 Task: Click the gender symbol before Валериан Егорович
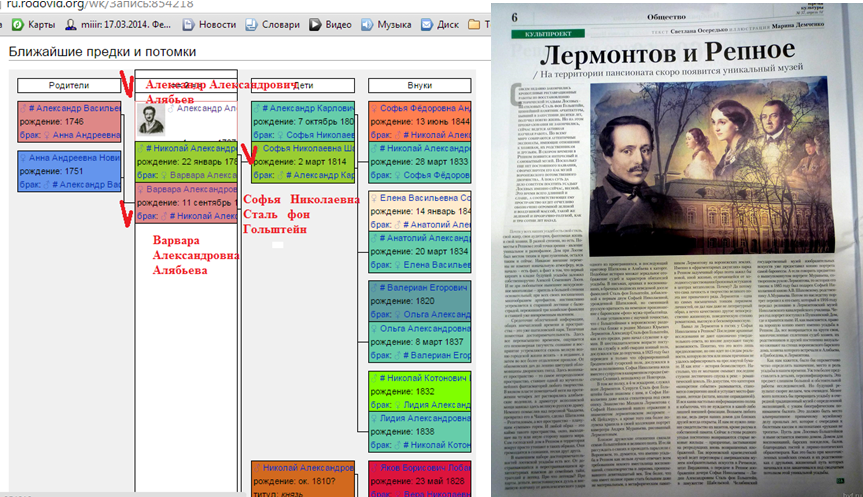click(374, 288)
